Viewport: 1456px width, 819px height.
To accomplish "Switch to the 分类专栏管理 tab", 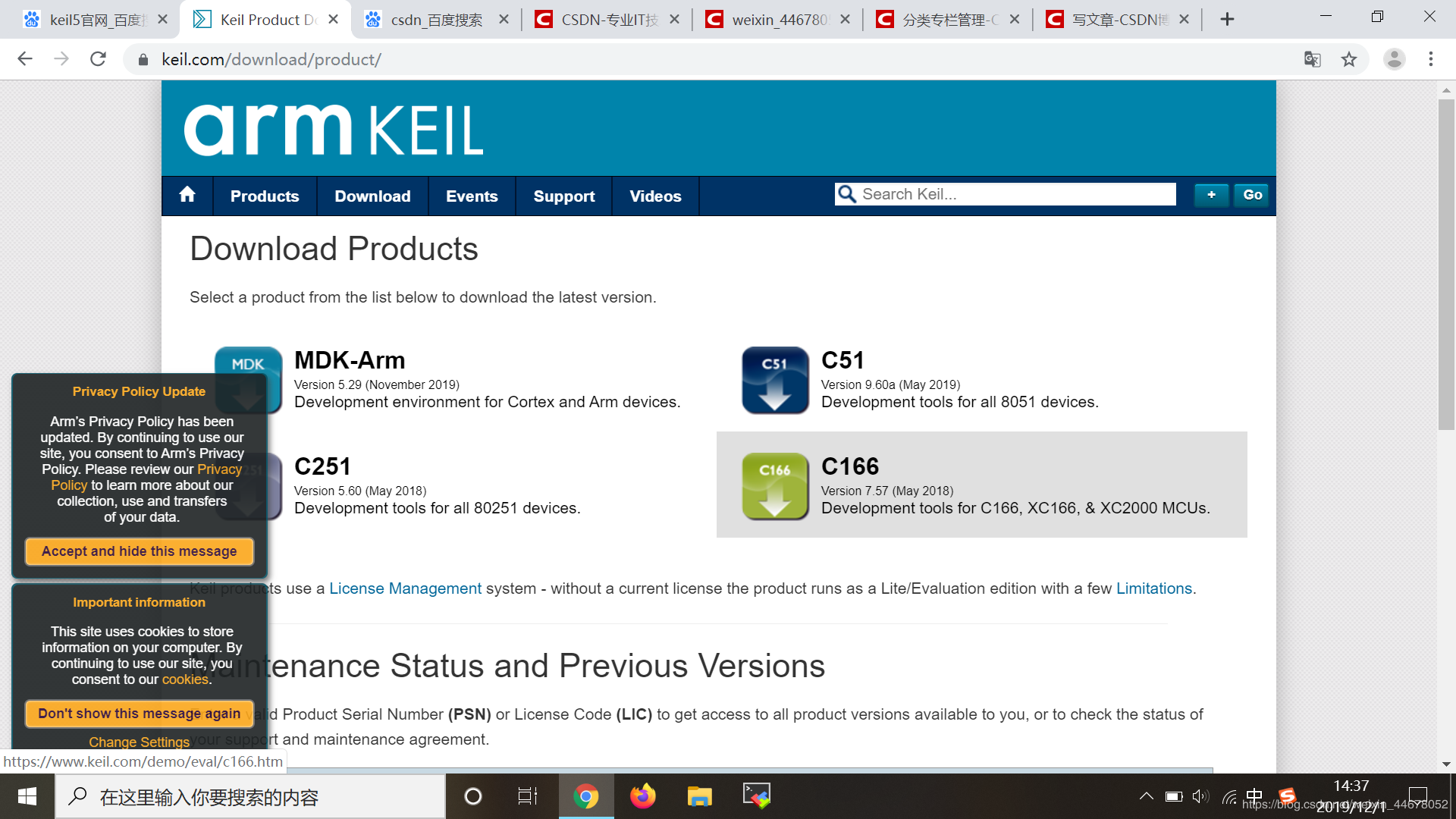I will tap(947, 20).
